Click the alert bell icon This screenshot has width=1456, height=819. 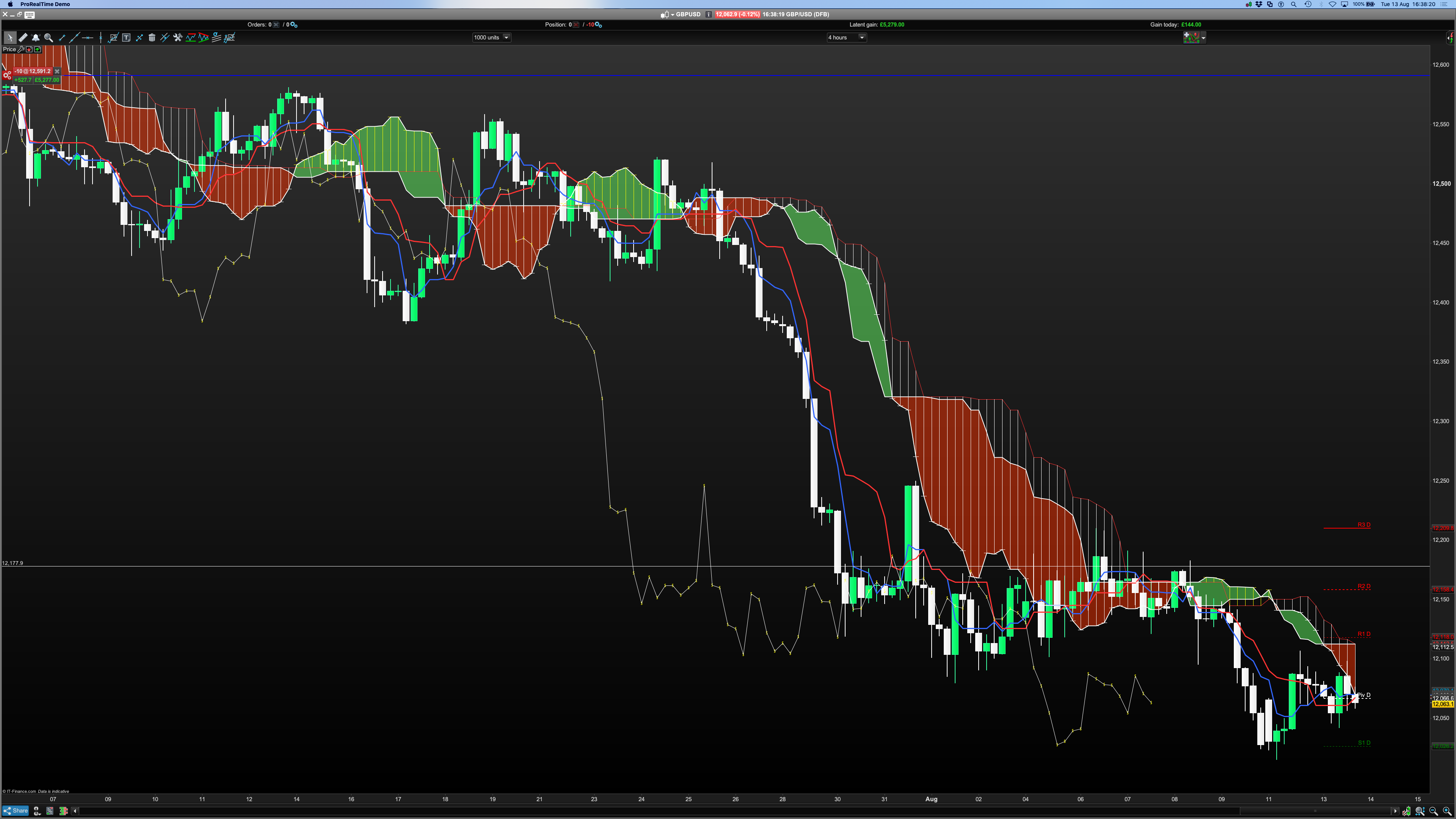coord(36,37)
